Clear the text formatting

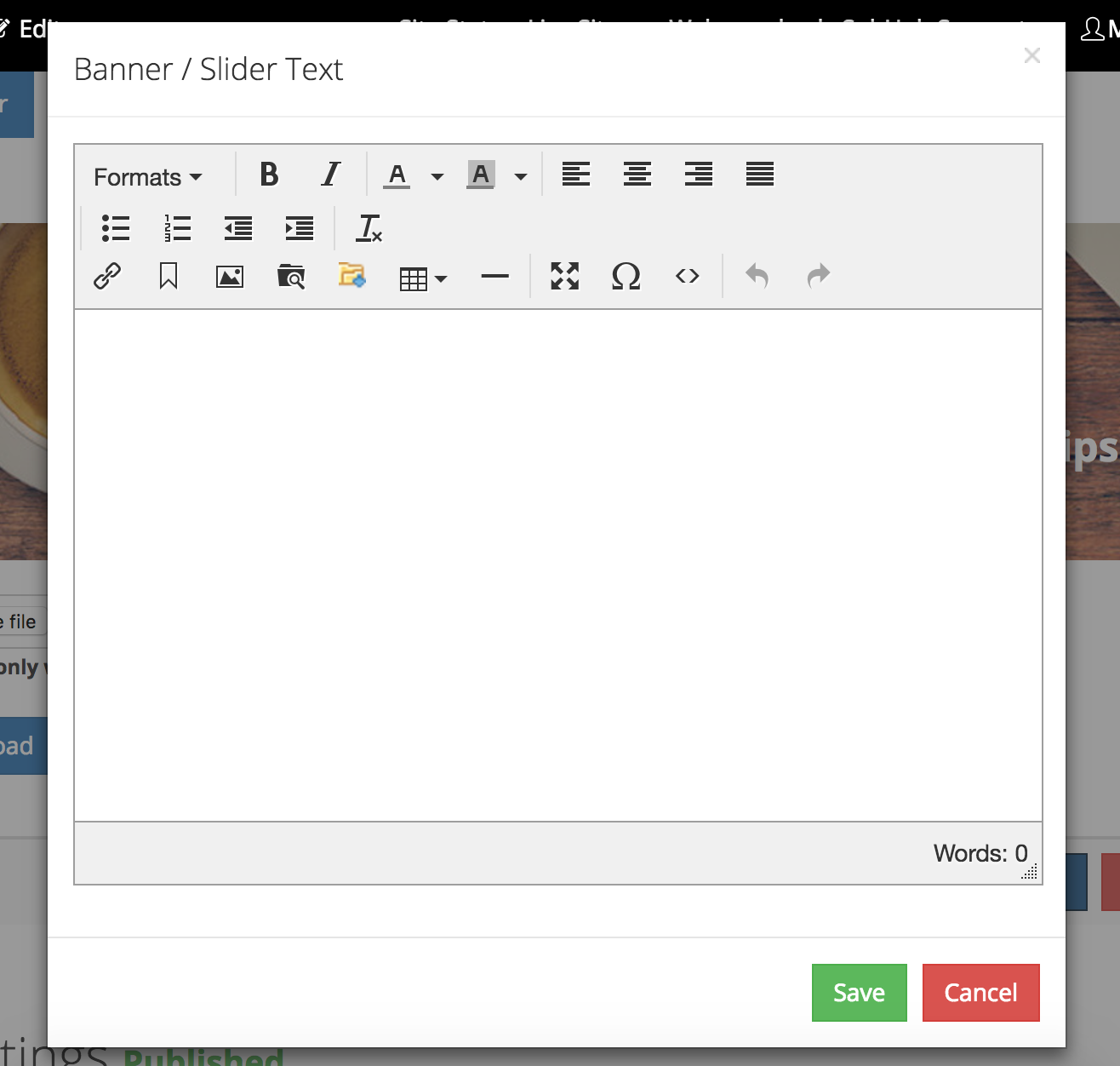click(369, 228)
